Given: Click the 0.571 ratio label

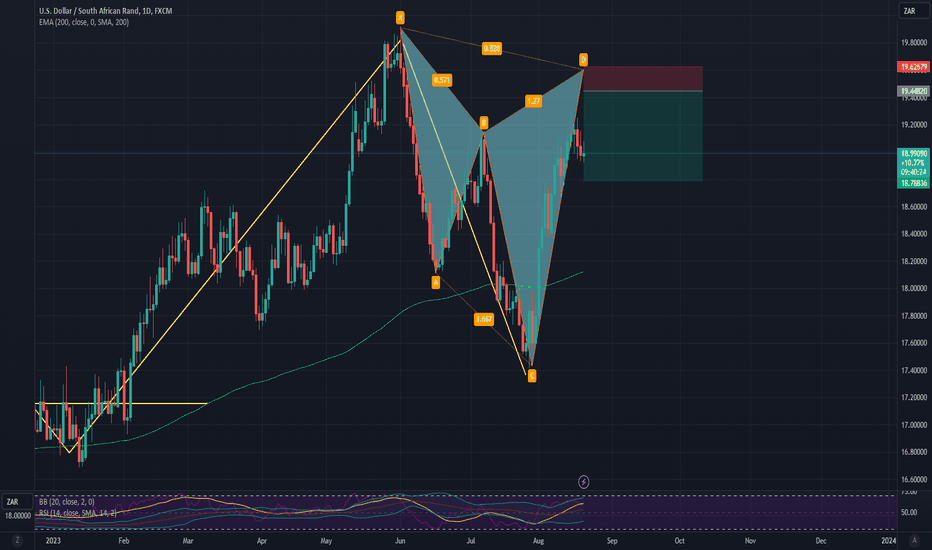Looking at the screenshot, I should [442, 80].
